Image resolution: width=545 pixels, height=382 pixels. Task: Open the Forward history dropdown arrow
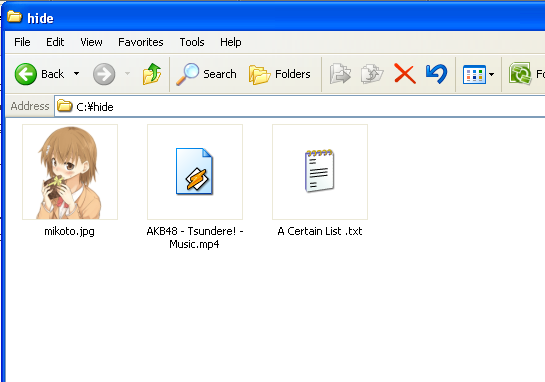tap(127, 74)
